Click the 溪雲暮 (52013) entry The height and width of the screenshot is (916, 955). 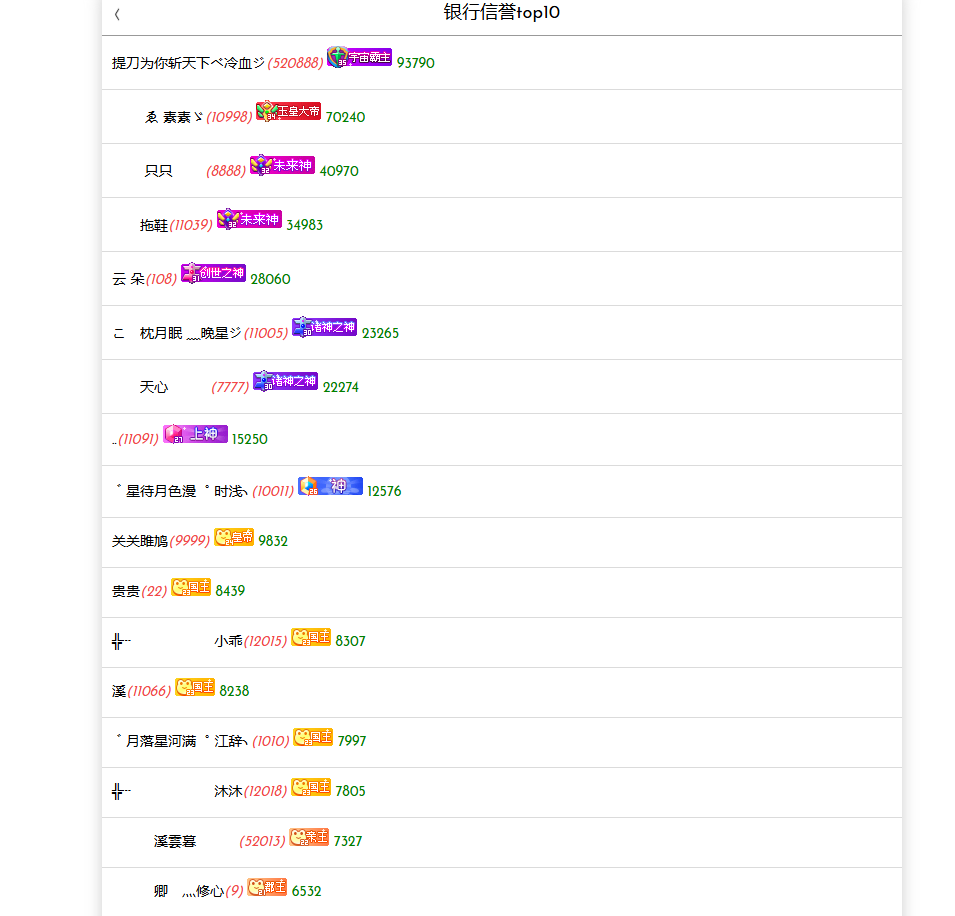tap(502, 842)
